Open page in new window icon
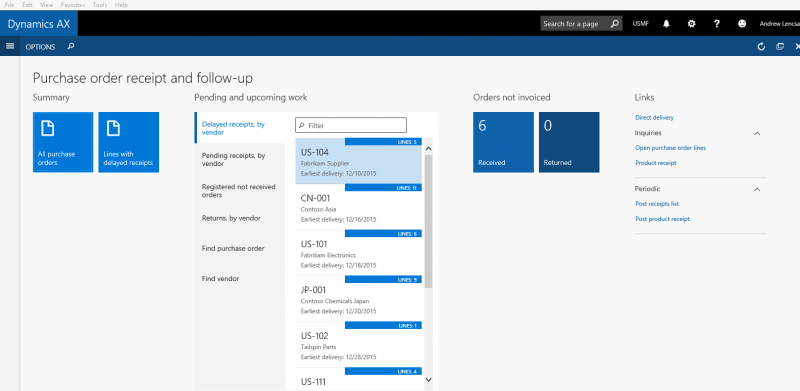800x391 pixels. point(780,46)
